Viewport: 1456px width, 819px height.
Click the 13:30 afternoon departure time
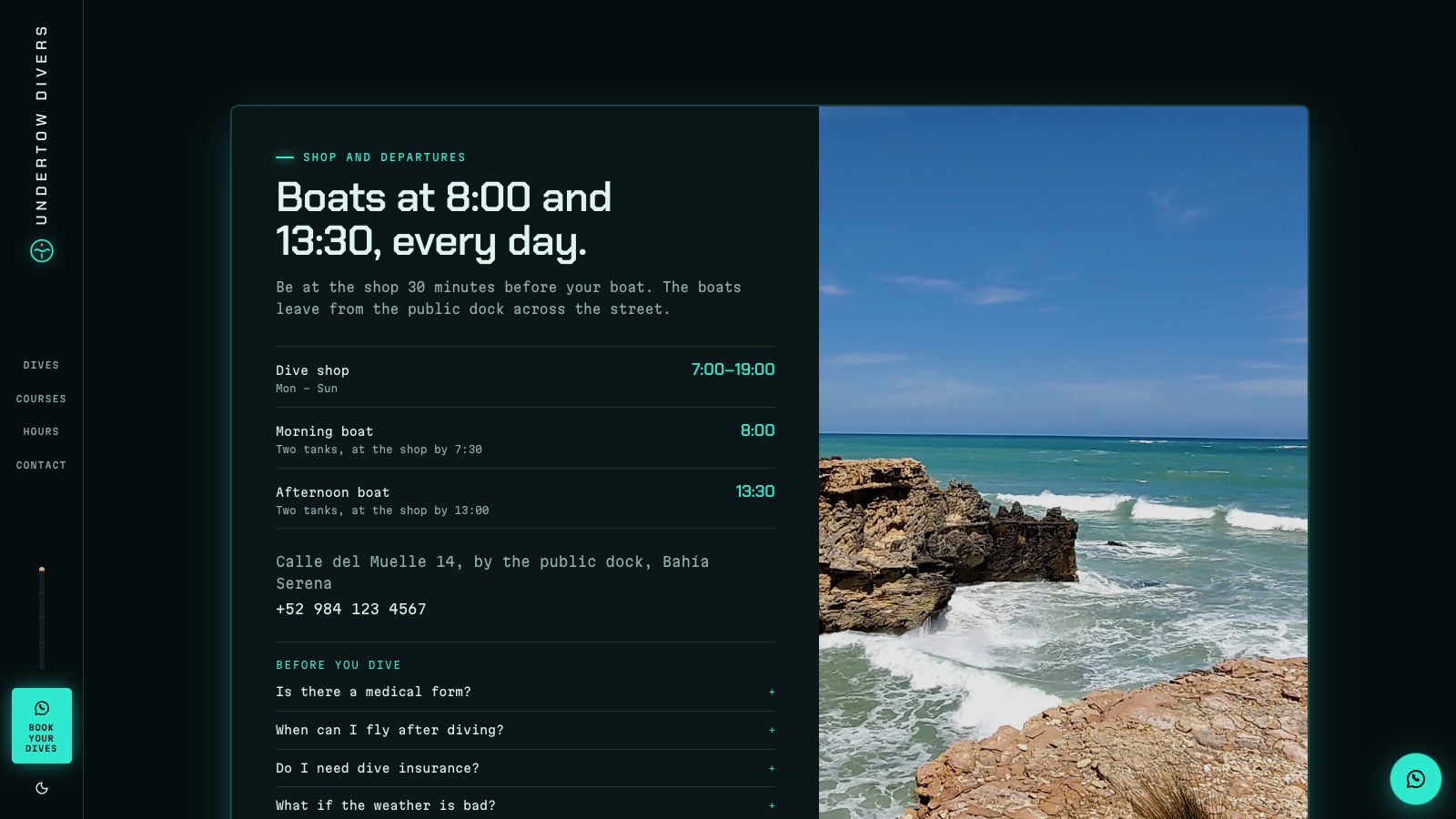pos(755,491)
